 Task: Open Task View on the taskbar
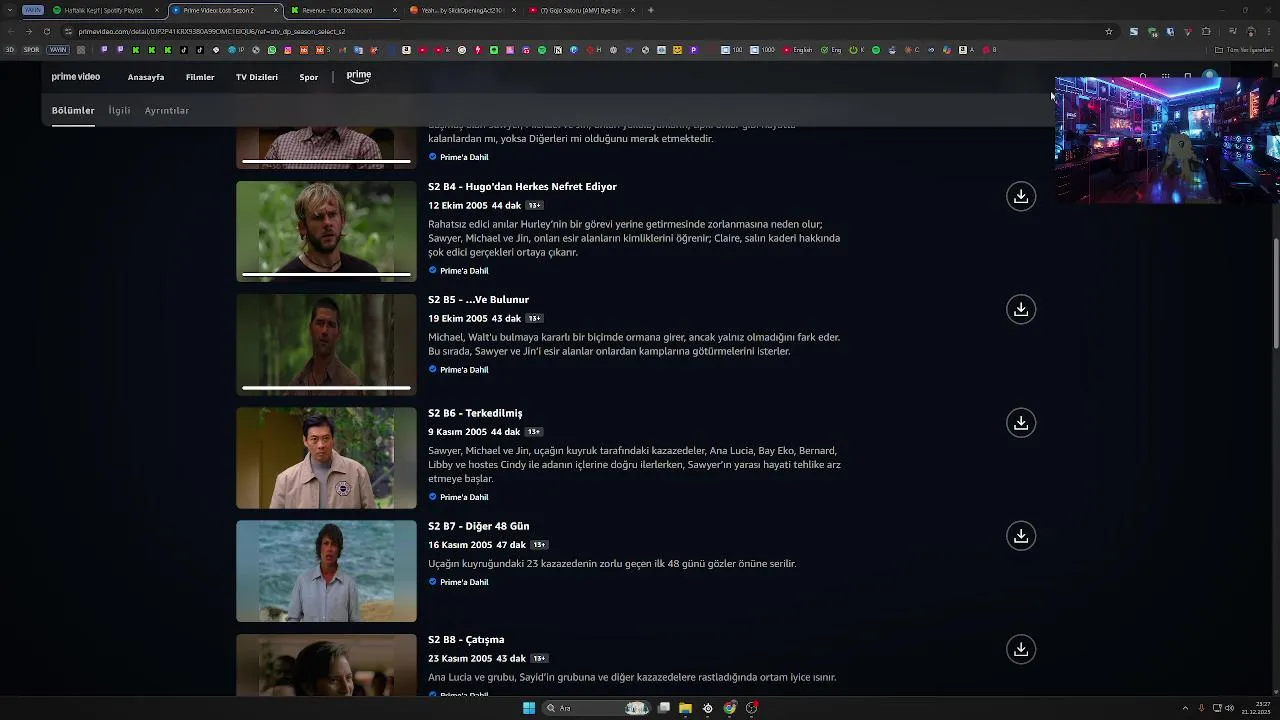pos(663,708)
